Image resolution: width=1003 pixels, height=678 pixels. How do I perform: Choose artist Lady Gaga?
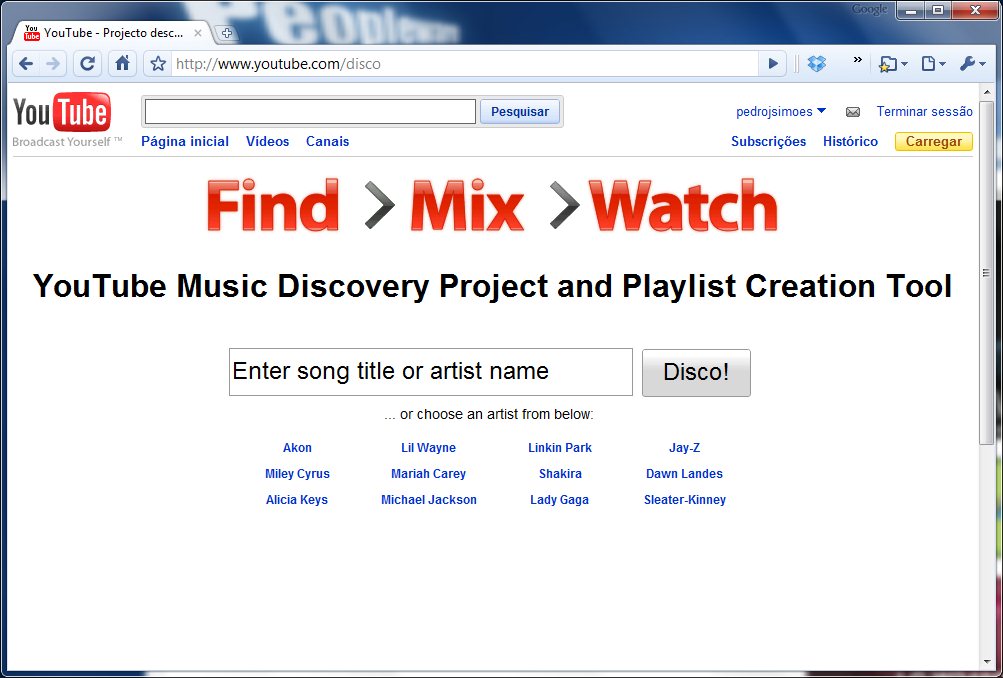click(560, 500)
